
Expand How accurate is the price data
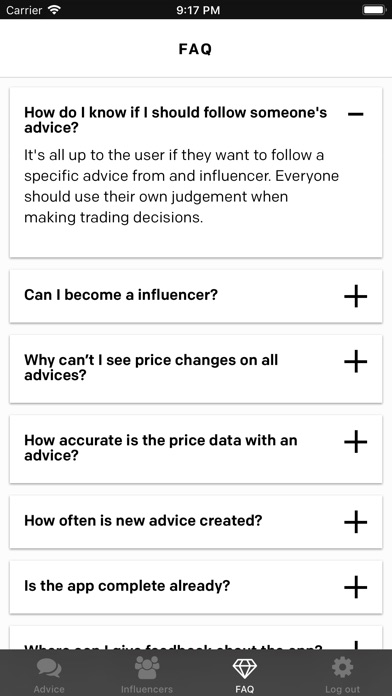[x=356, y=442]
